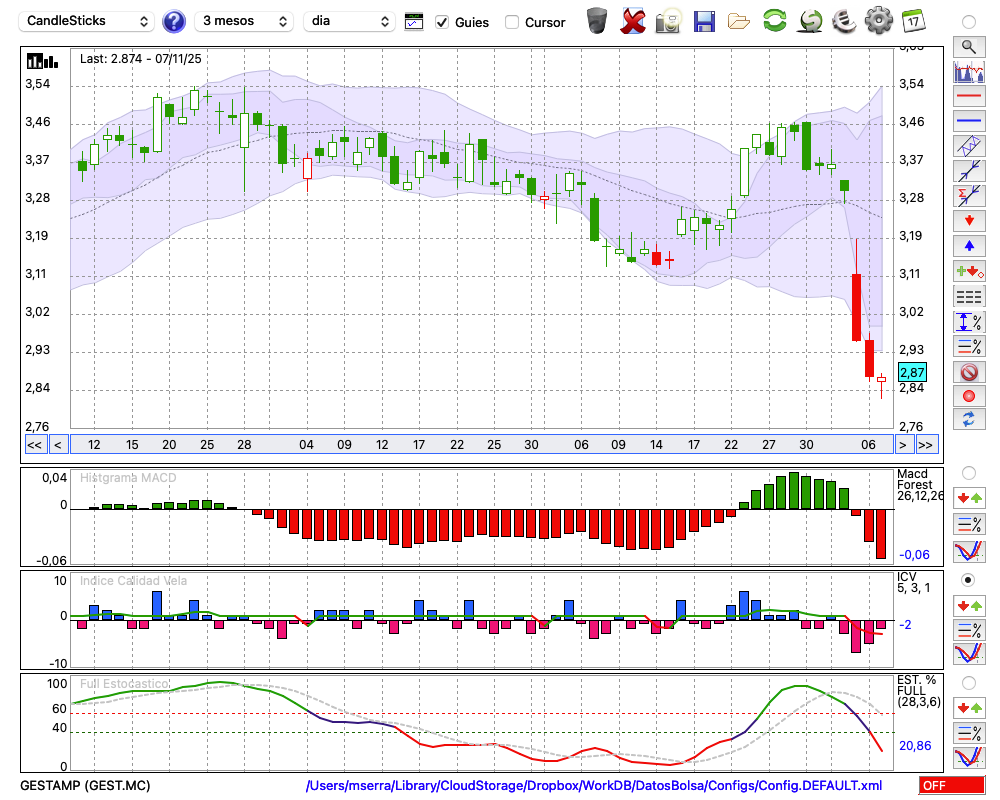This screenshot has height=800, width=1000.
Task: Click the red down arrow marker tool
Action: point(969,221)
